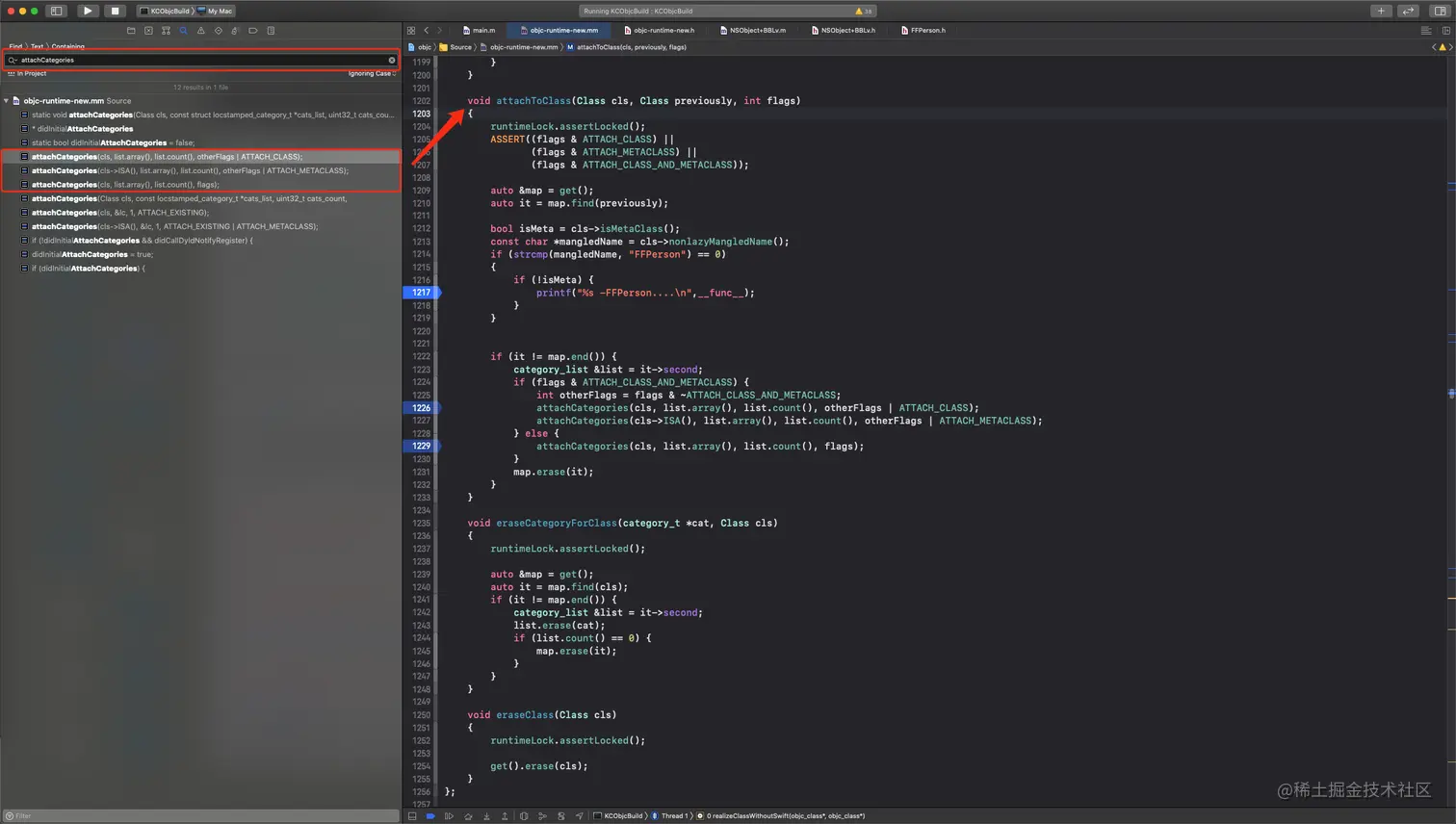Change the In Project search scope
Viewport: 1456px width, 824px height.
pyautogui.click(x=28, y=73)
